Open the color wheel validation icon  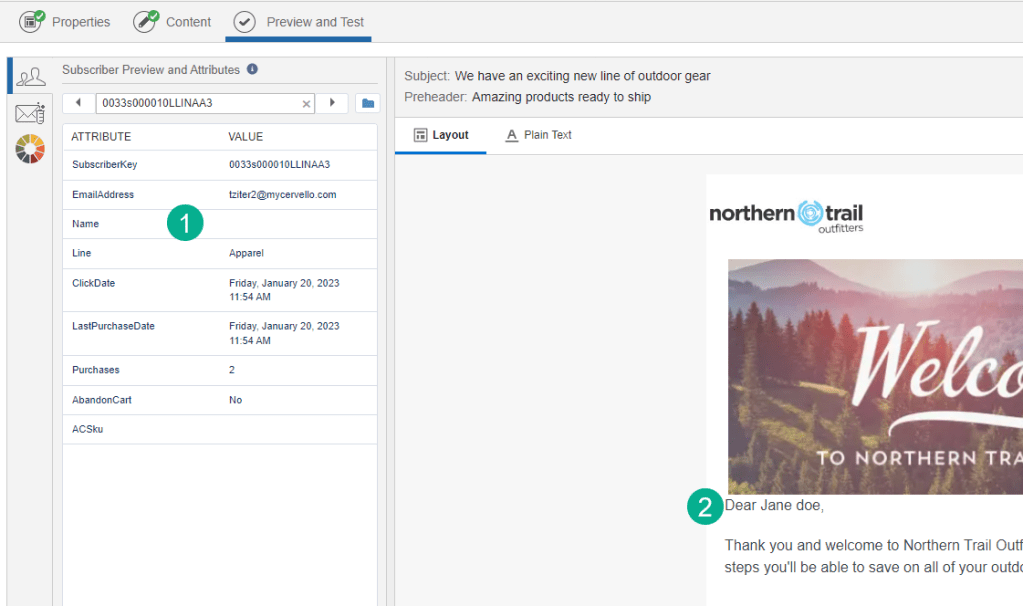pos(30,149)
